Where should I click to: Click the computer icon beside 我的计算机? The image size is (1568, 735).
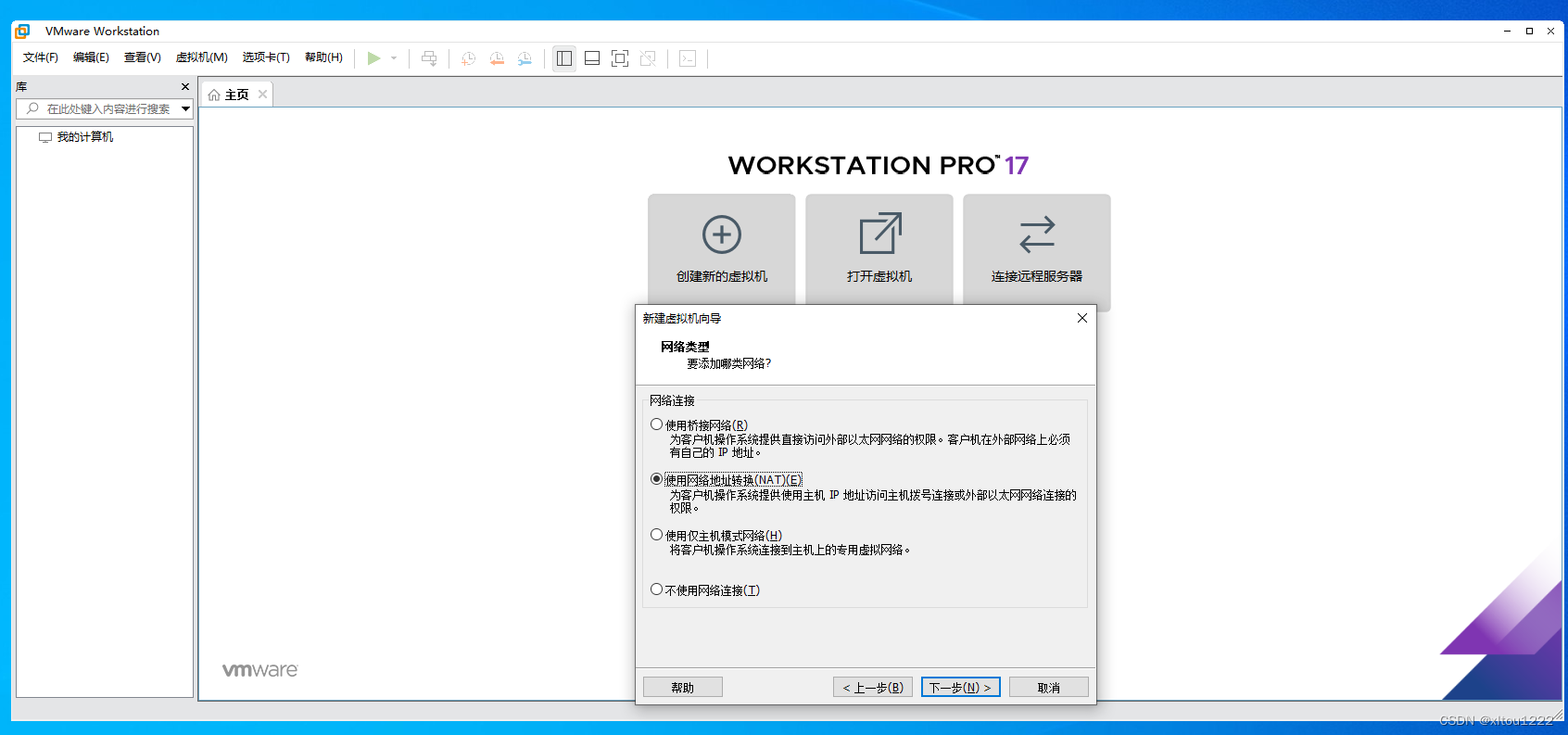click(x=45, y=137)
